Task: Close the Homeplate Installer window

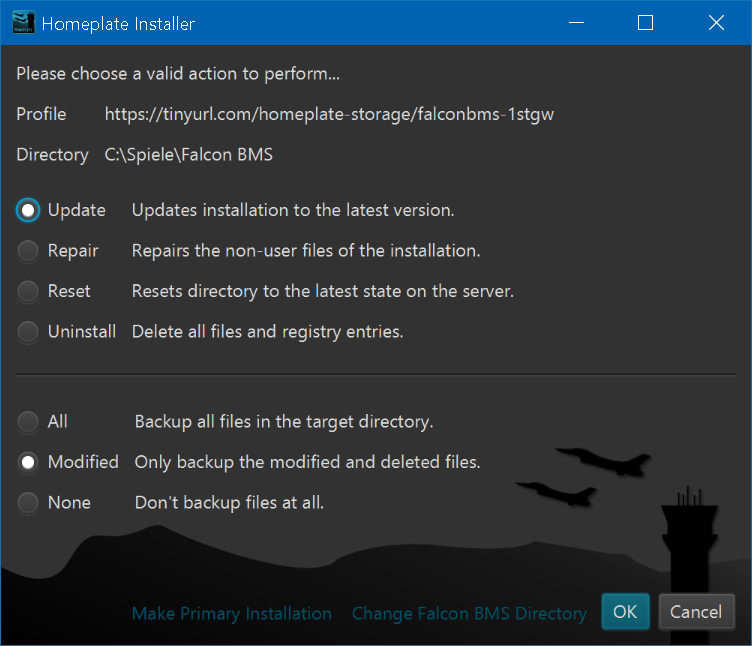Action: pyautogui.click(x=716, y=23)
